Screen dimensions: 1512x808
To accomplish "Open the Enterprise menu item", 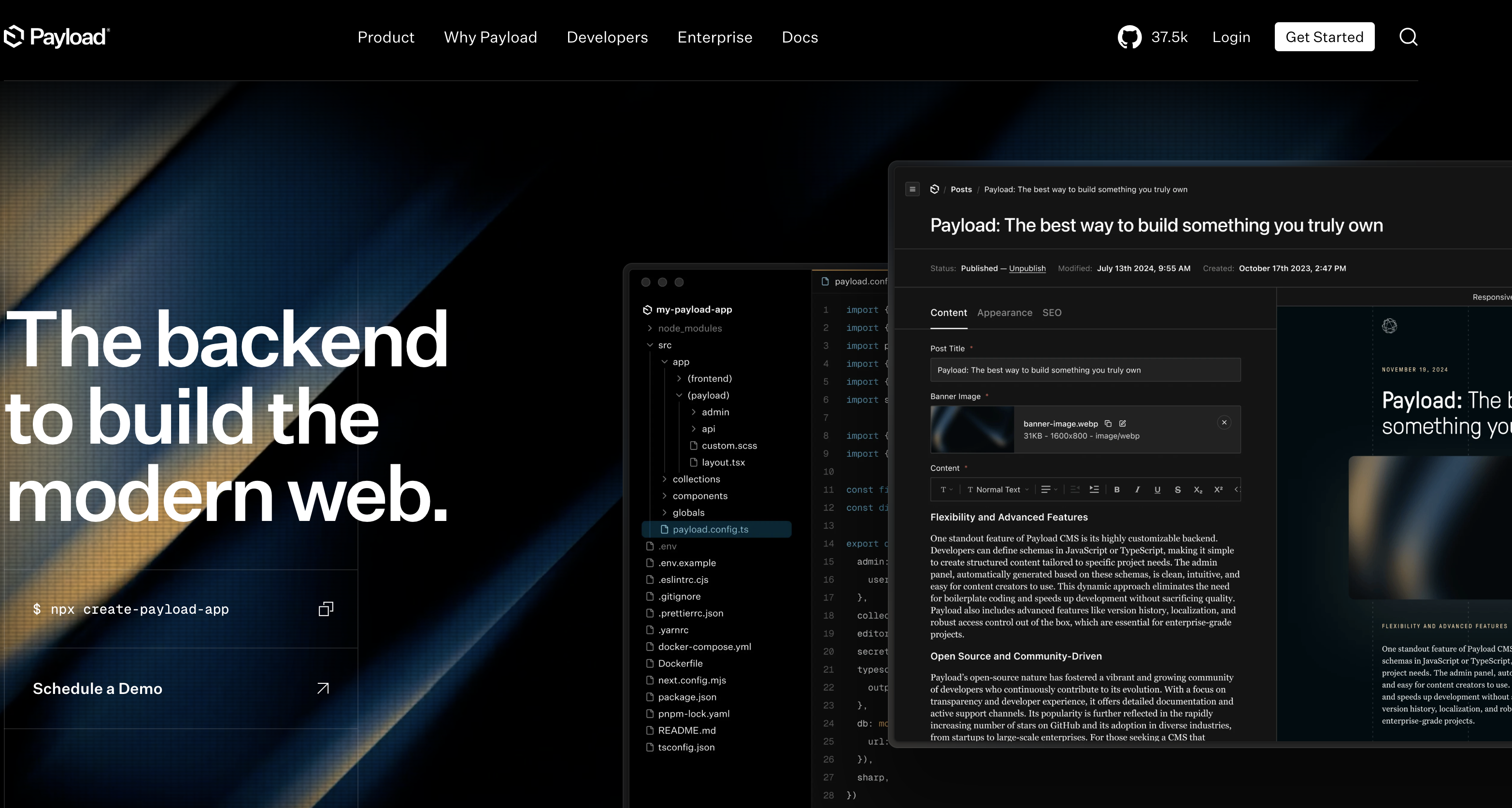I will [714, 37].
